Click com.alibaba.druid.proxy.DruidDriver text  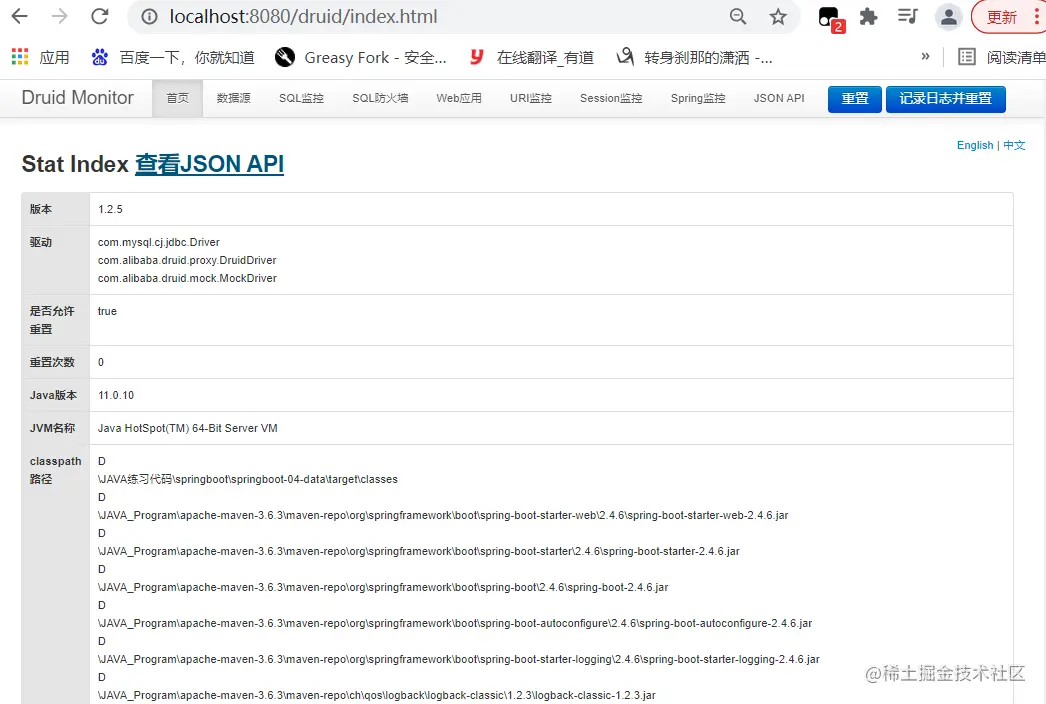pyautogui.click(x=187, y=260)
